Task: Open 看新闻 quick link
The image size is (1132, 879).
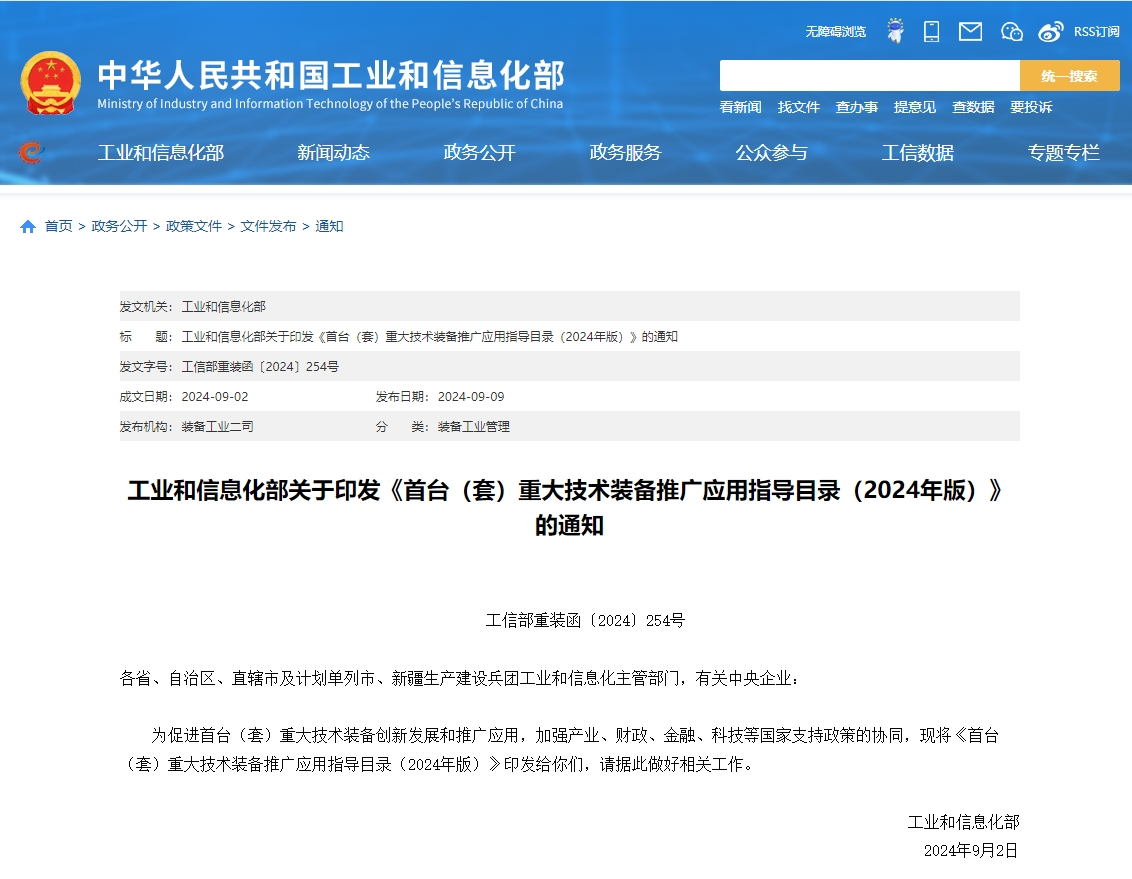Action: (738, 107)
